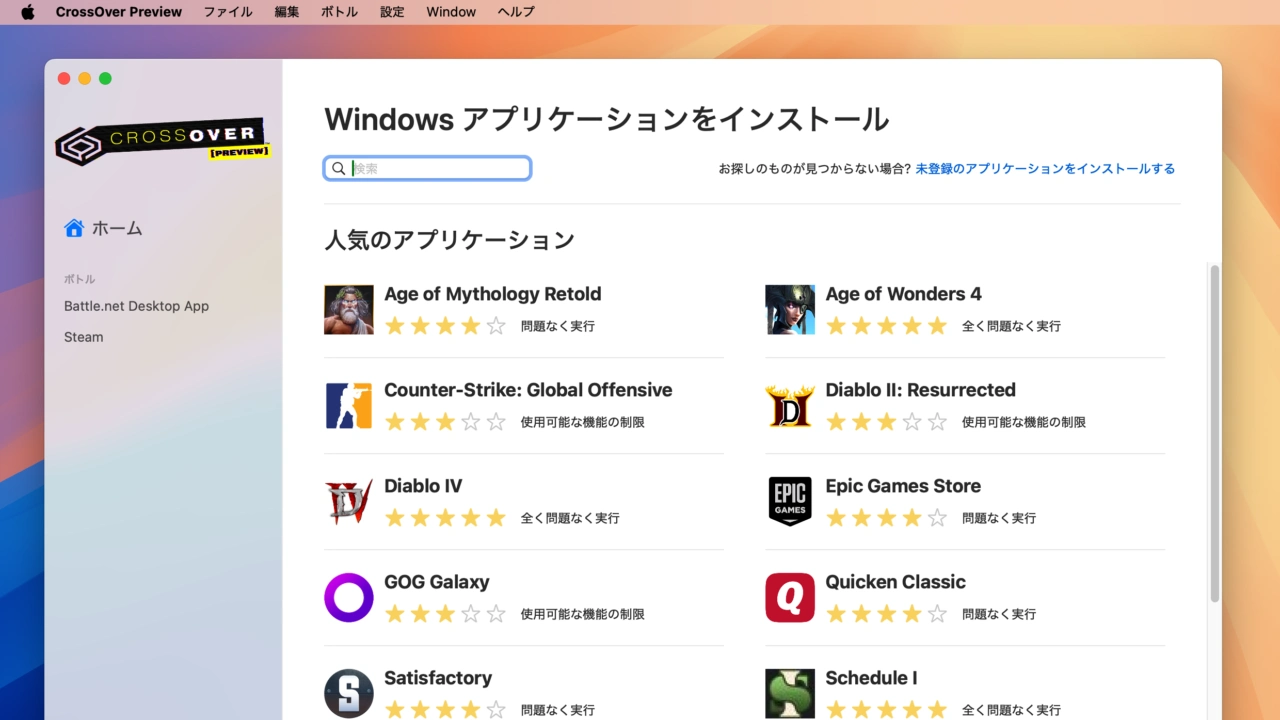The height and width of the screenshot is (720, 1280).
Task: Select the Counter-Strike: Global Offensive icon
Action: click(348, 406)
